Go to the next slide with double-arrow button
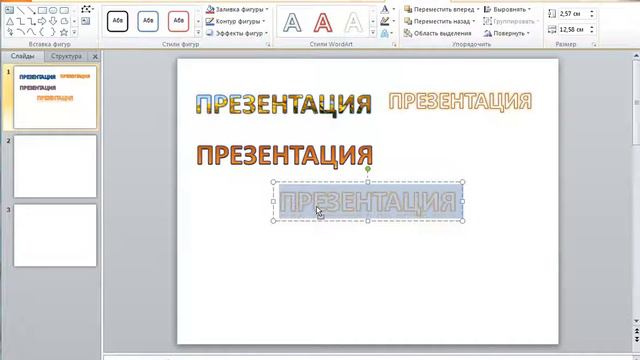 (x=636, y=339)
